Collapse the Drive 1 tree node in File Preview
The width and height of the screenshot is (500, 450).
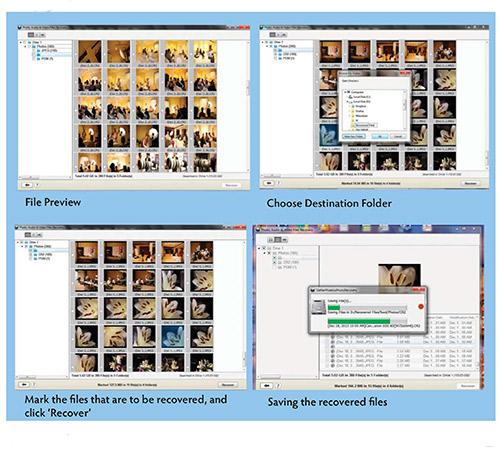coord(21,42)
